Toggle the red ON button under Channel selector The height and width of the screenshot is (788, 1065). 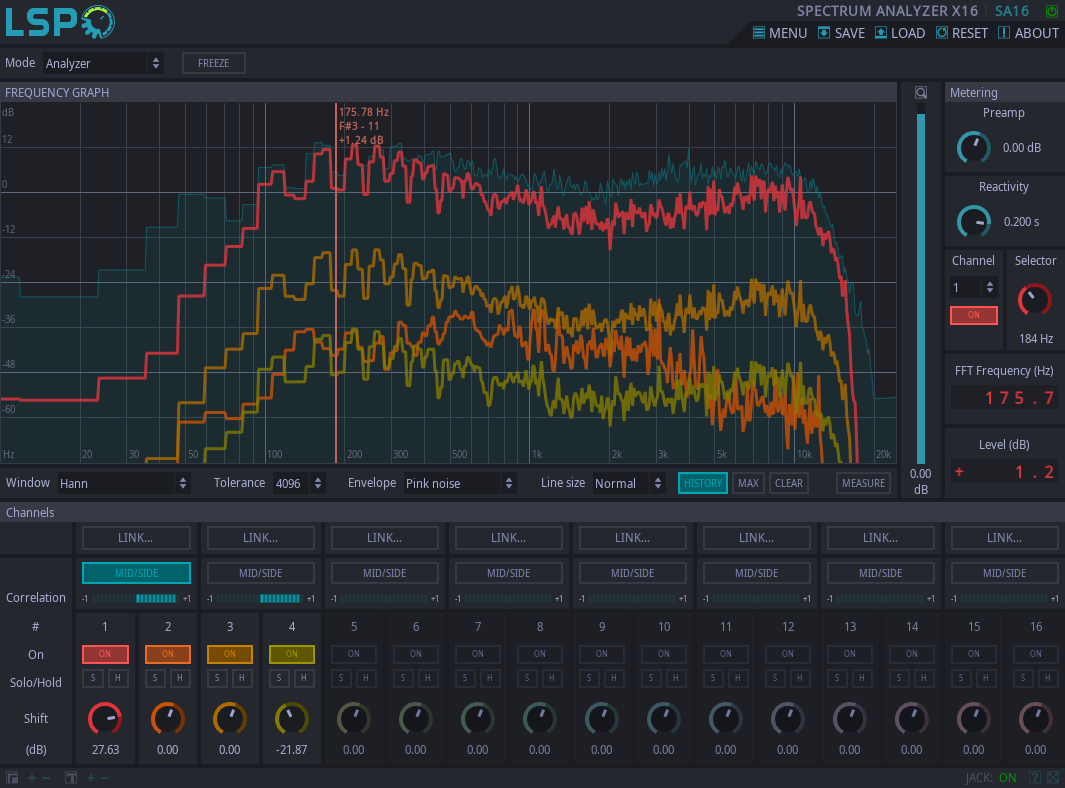point(973,315)
